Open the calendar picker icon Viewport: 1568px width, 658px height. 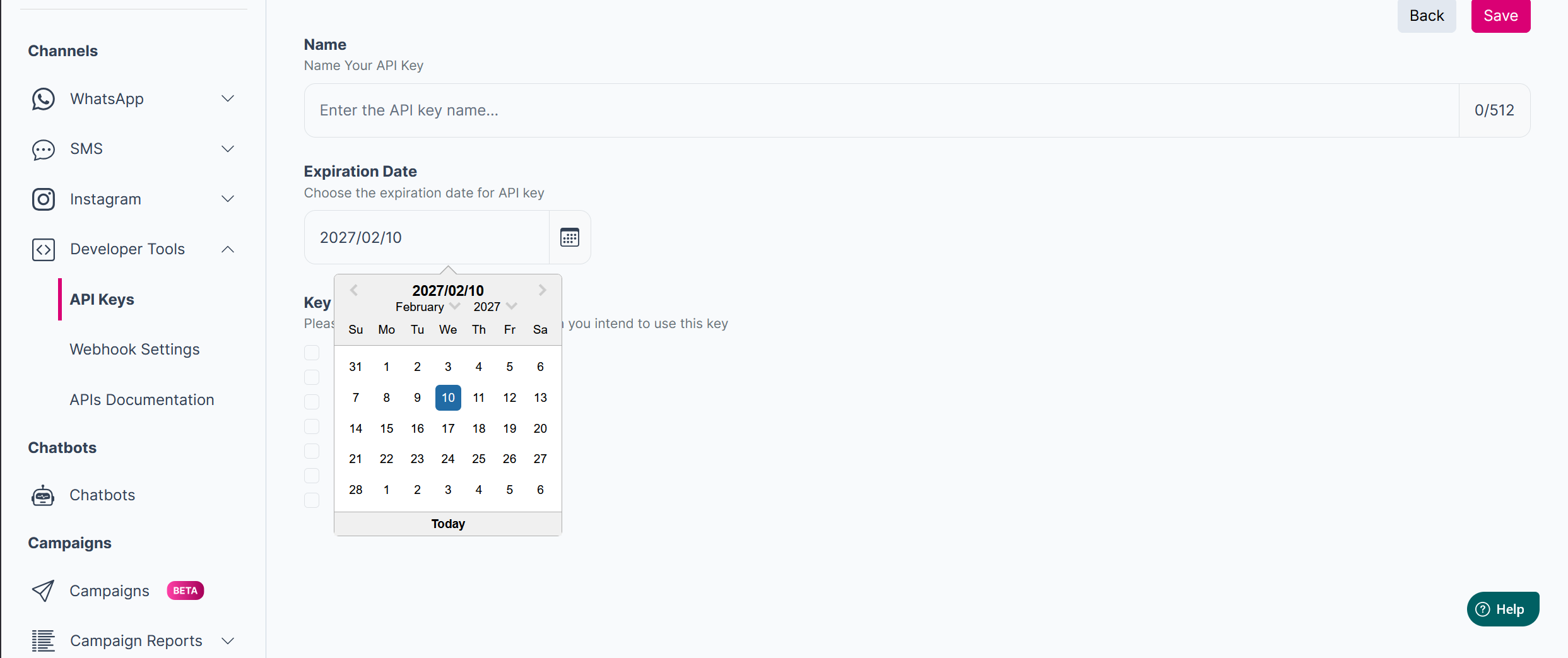click(x=570, y=238)
